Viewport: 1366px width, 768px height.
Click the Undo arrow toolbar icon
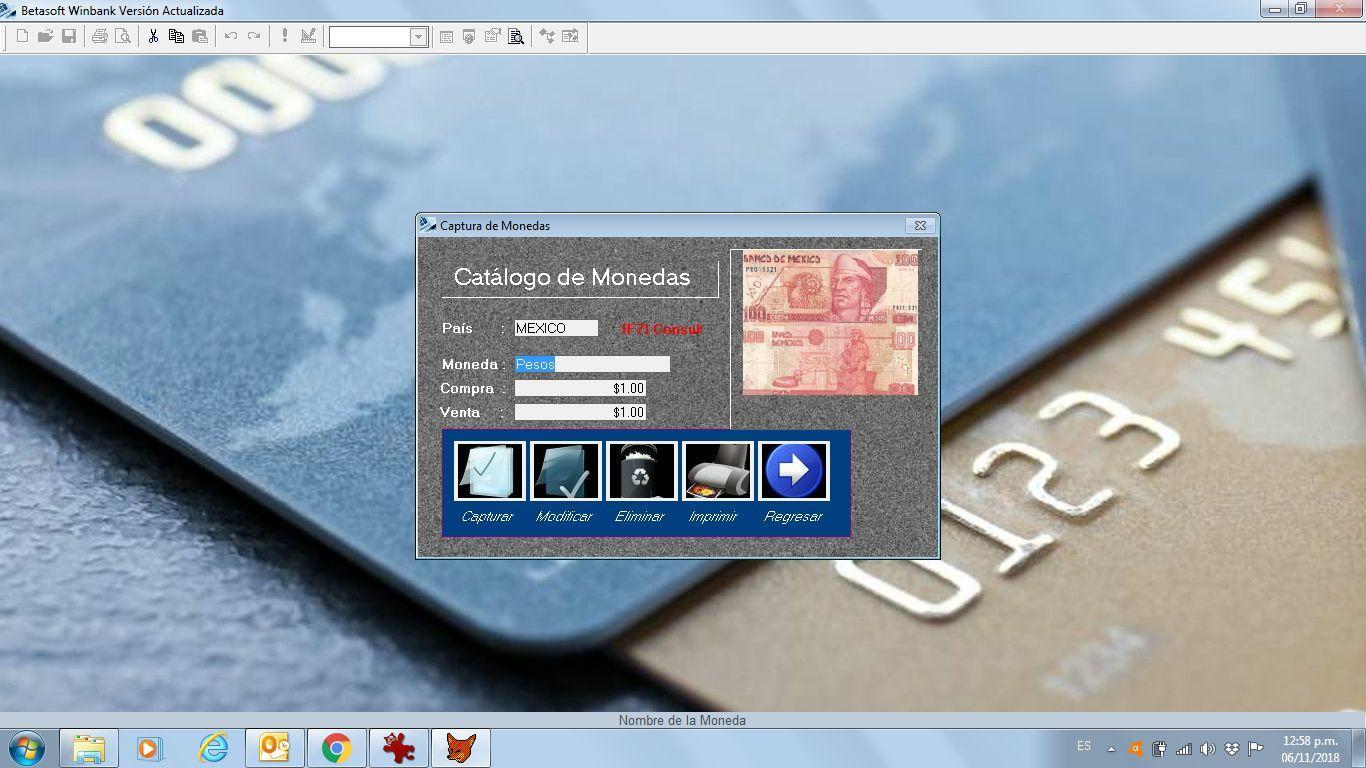pyautogui.click(x=231, y=36)
